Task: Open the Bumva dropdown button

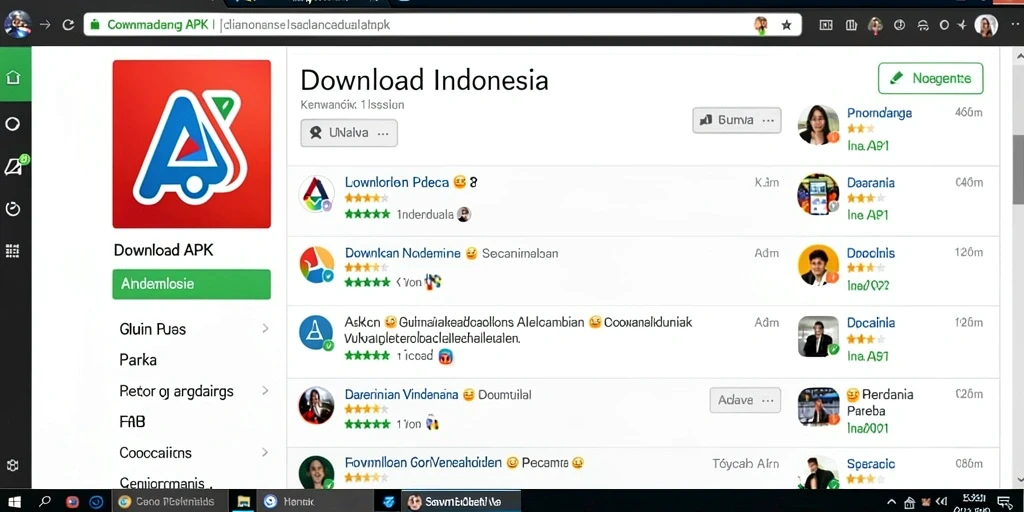Action: click(x=737, y=120)
